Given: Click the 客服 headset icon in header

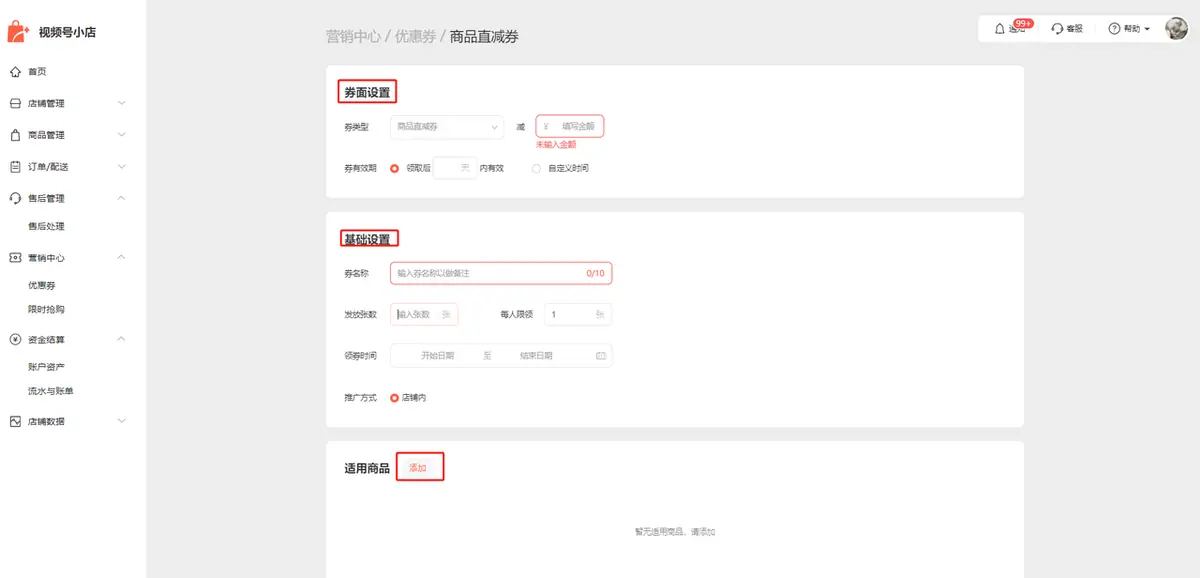Looking at the screenshot, I should pyautogui.click(x=1057, y=29).
